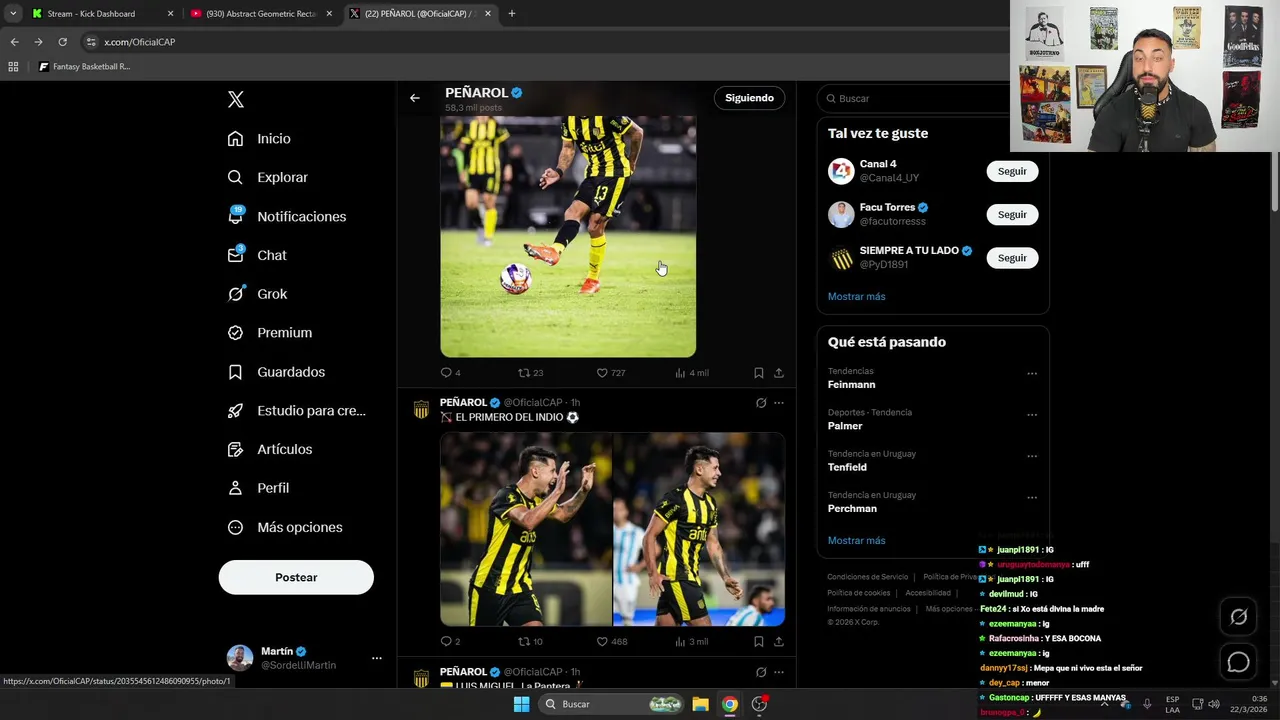View analytics showing 4 mil views
Image resolution: width=1280 pixels, height=720 pixels.
[x=691, y=373]
